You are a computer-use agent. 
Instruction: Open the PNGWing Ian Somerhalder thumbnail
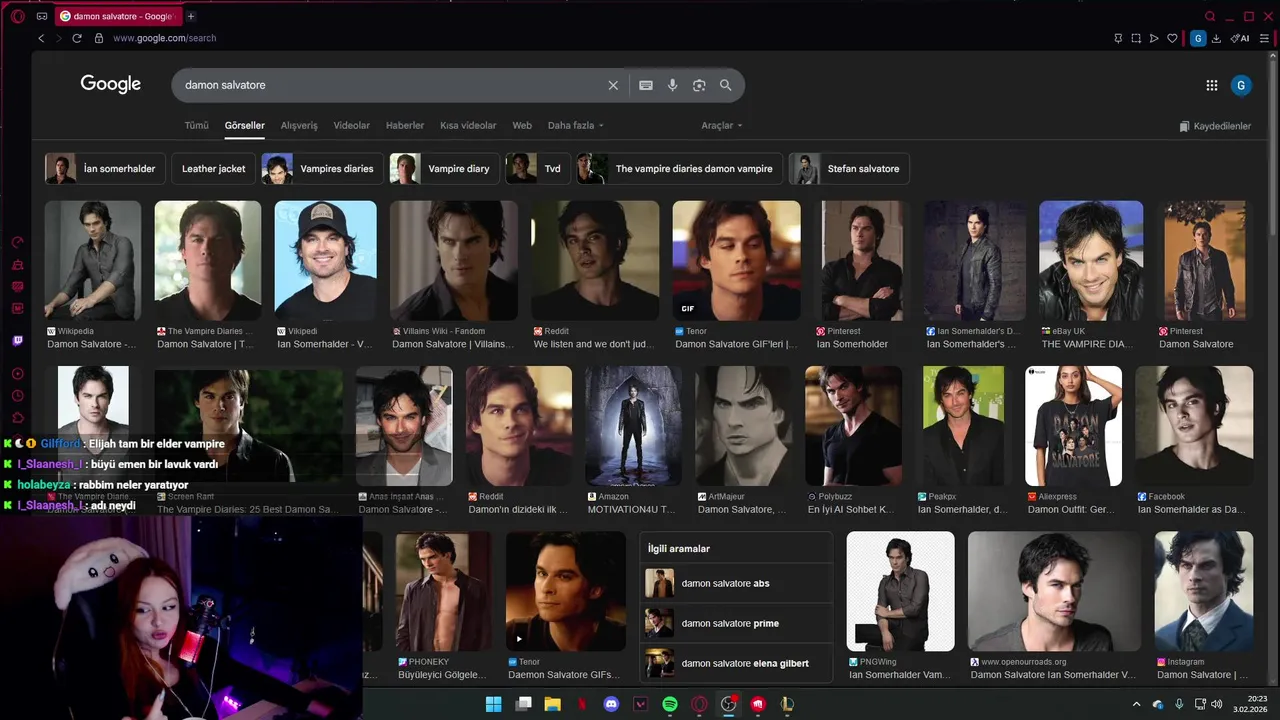pyautogui.click(x=900, y=591)
